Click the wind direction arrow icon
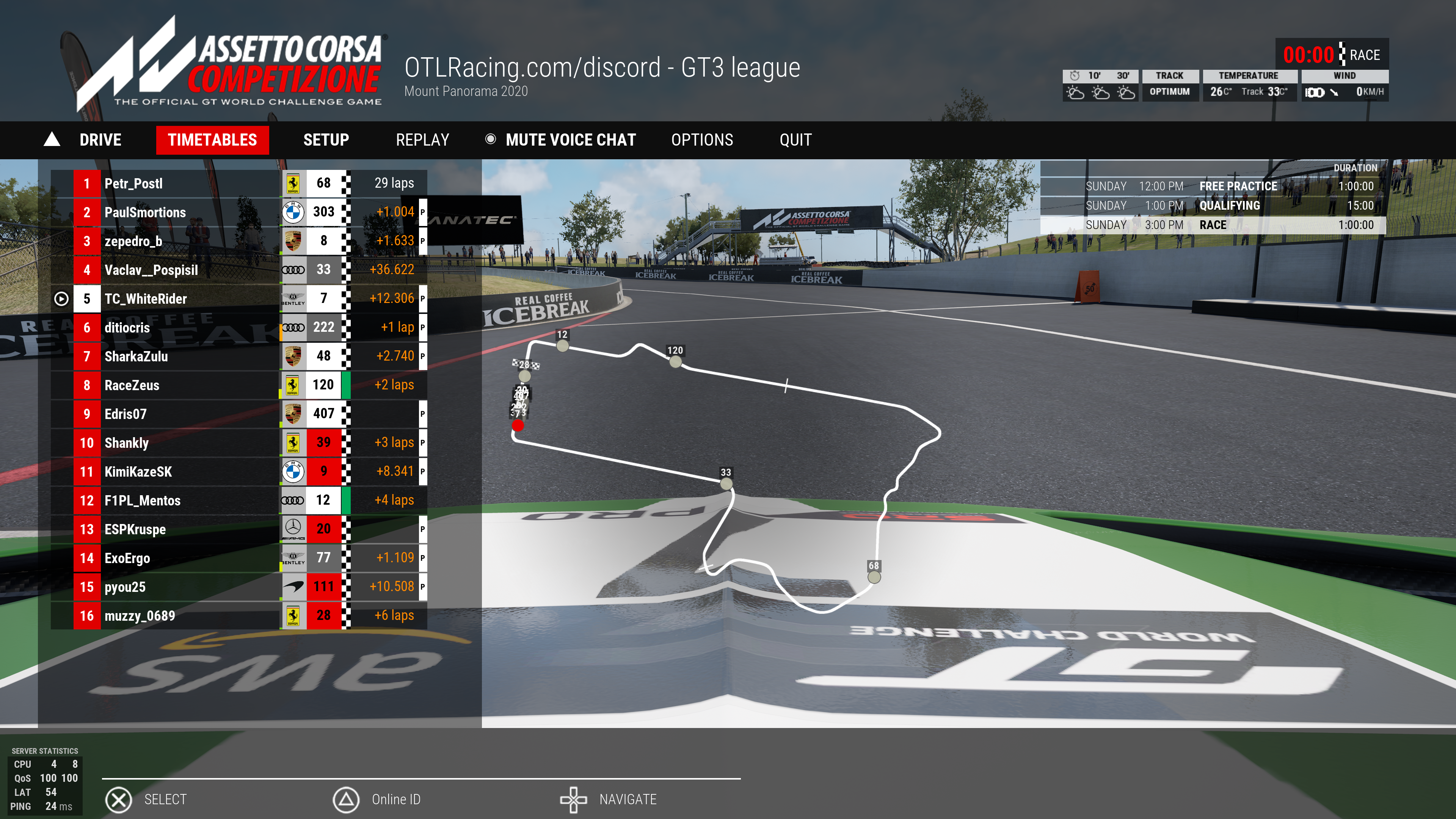This screenshot has width=1456, height=819. click(1334, 92)
